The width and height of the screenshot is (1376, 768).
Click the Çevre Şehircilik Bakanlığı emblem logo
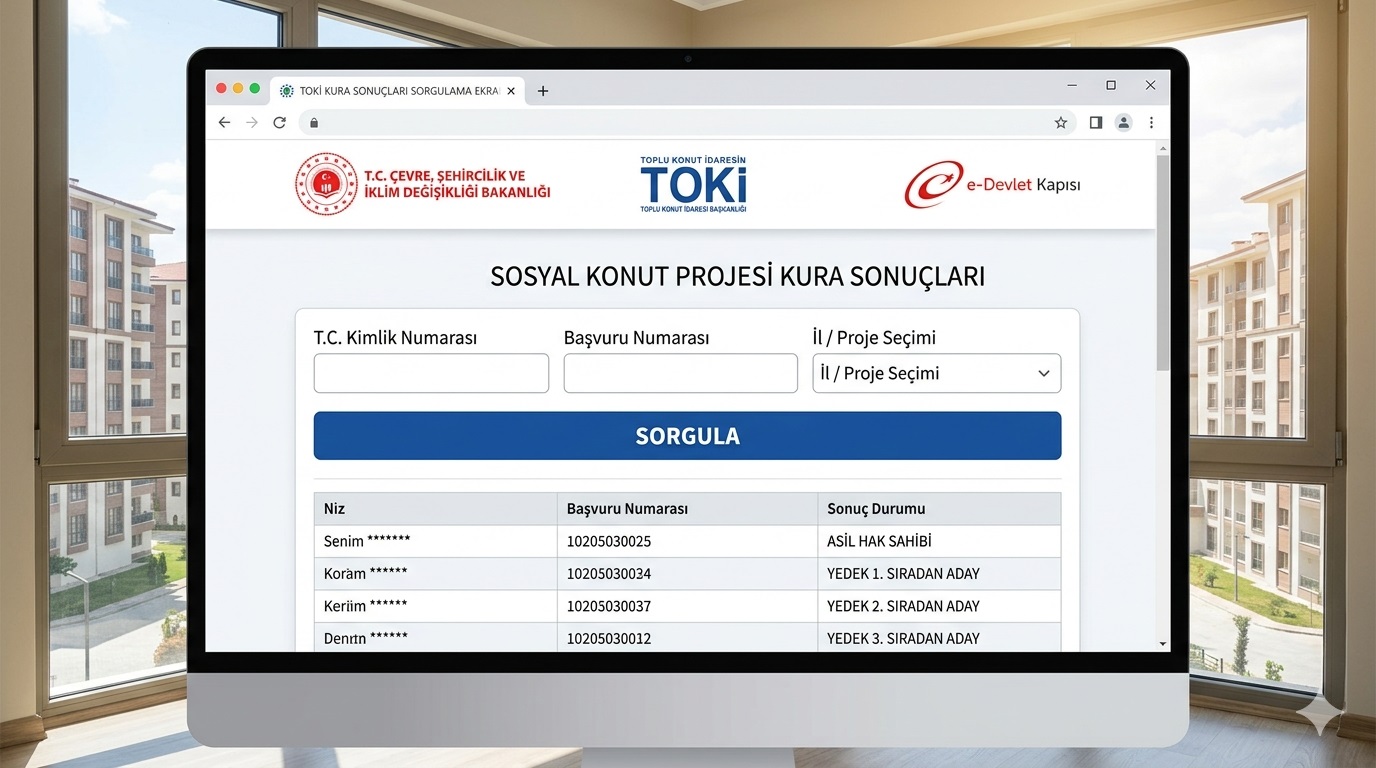[326, 184]
